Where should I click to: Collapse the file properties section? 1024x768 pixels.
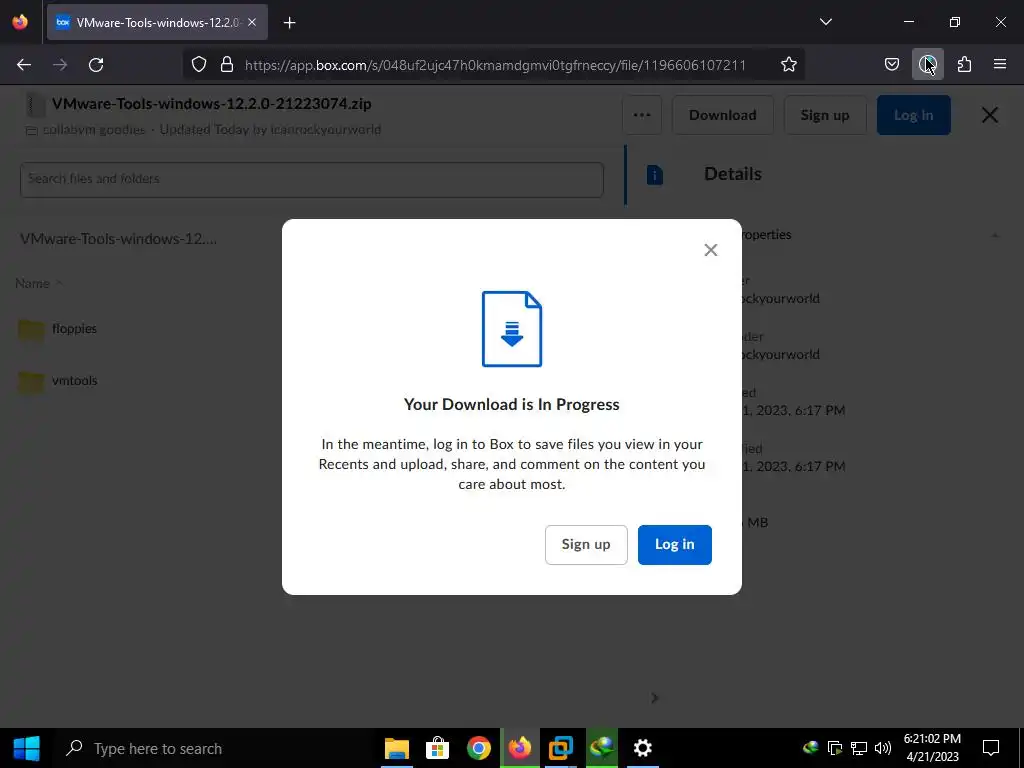pyautogui.click(x=995, y=235)
